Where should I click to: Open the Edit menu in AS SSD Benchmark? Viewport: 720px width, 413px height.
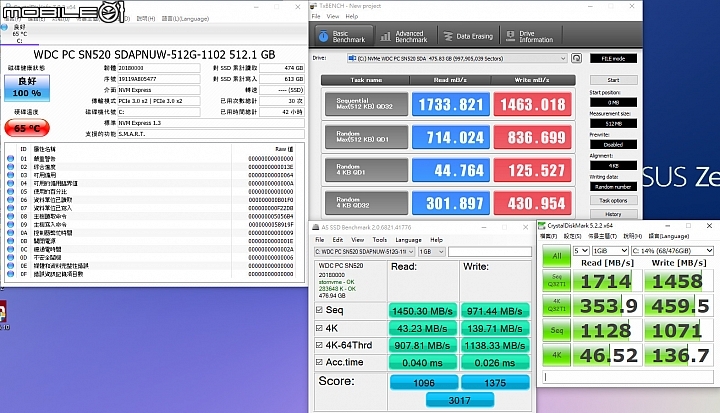[x=338, y=240]
